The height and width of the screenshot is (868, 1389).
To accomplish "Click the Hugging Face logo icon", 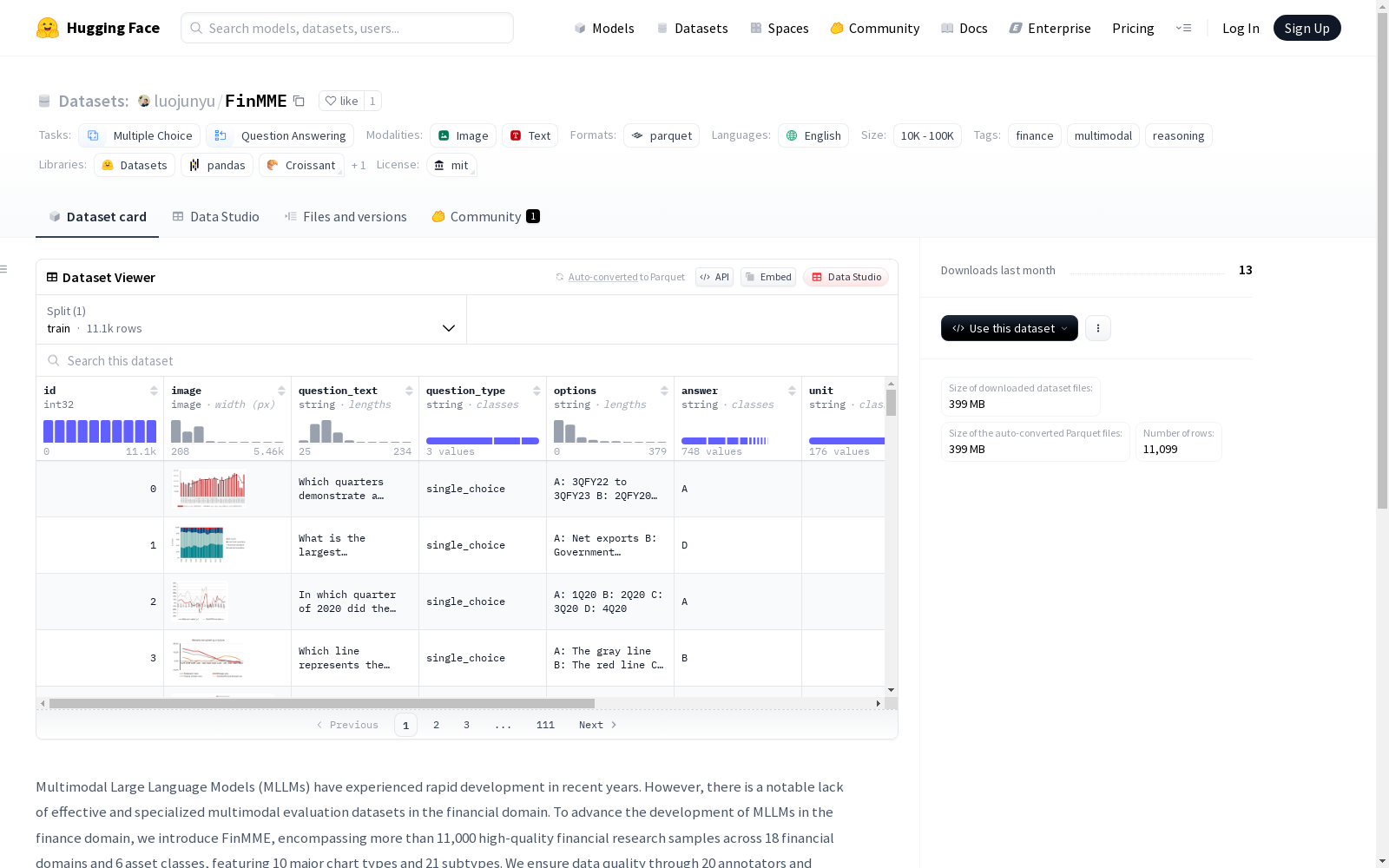I will [x=48, y=28].
